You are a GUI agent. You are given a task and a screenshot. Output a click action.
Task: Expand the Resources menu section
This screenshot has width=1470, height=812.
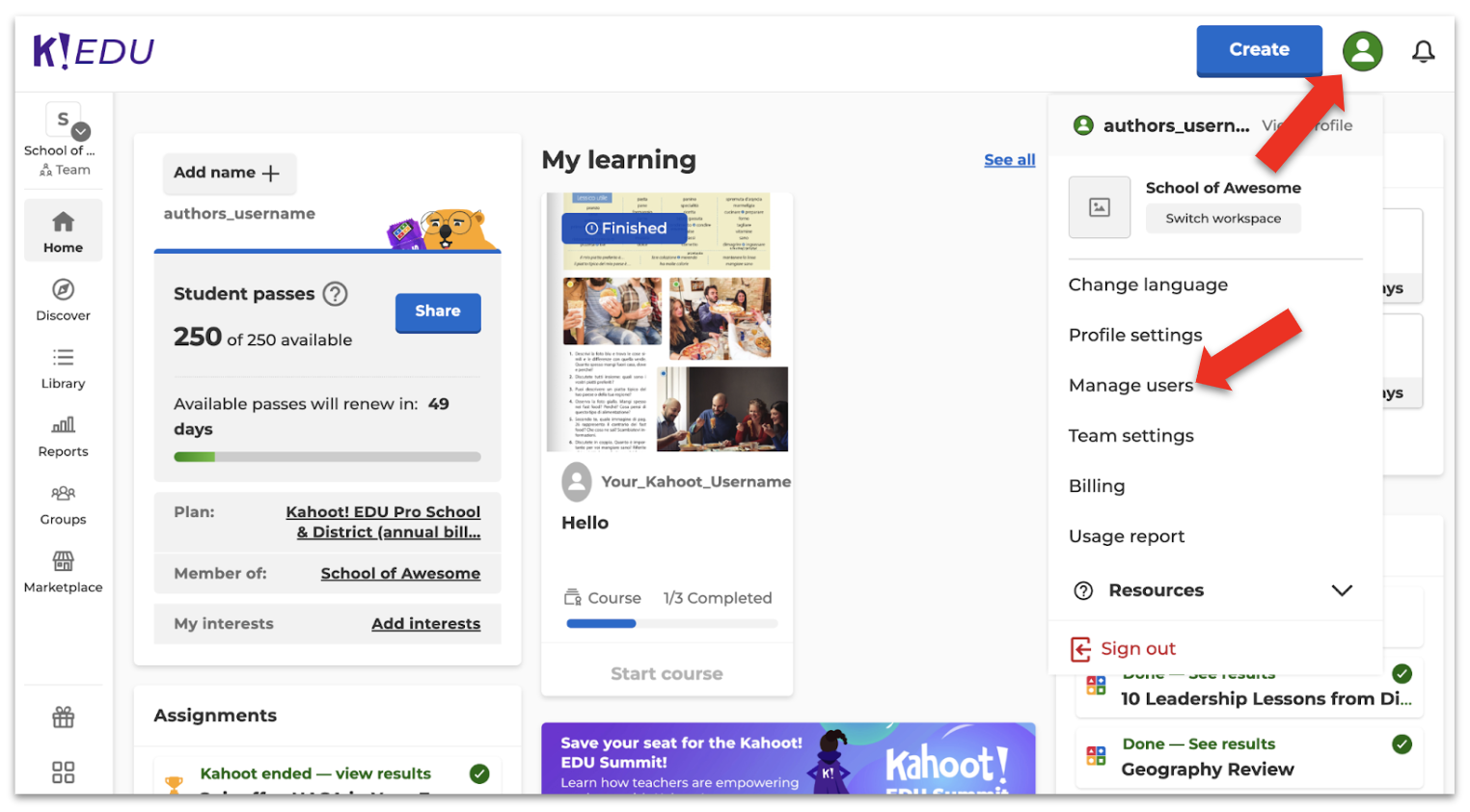click(x=1342, y=590)
